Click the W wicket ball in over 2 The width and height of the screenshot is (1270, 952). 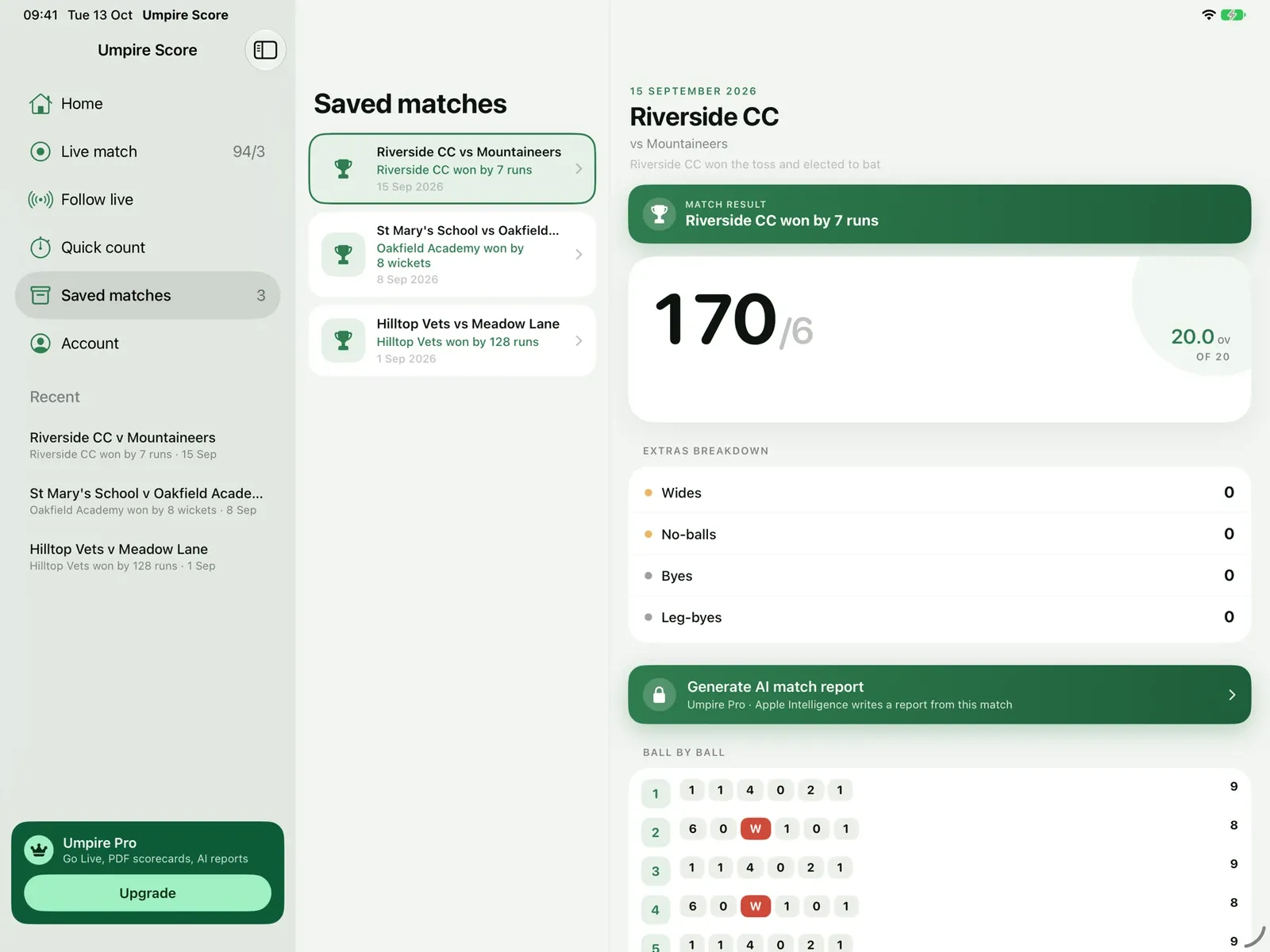click(756, 829)
